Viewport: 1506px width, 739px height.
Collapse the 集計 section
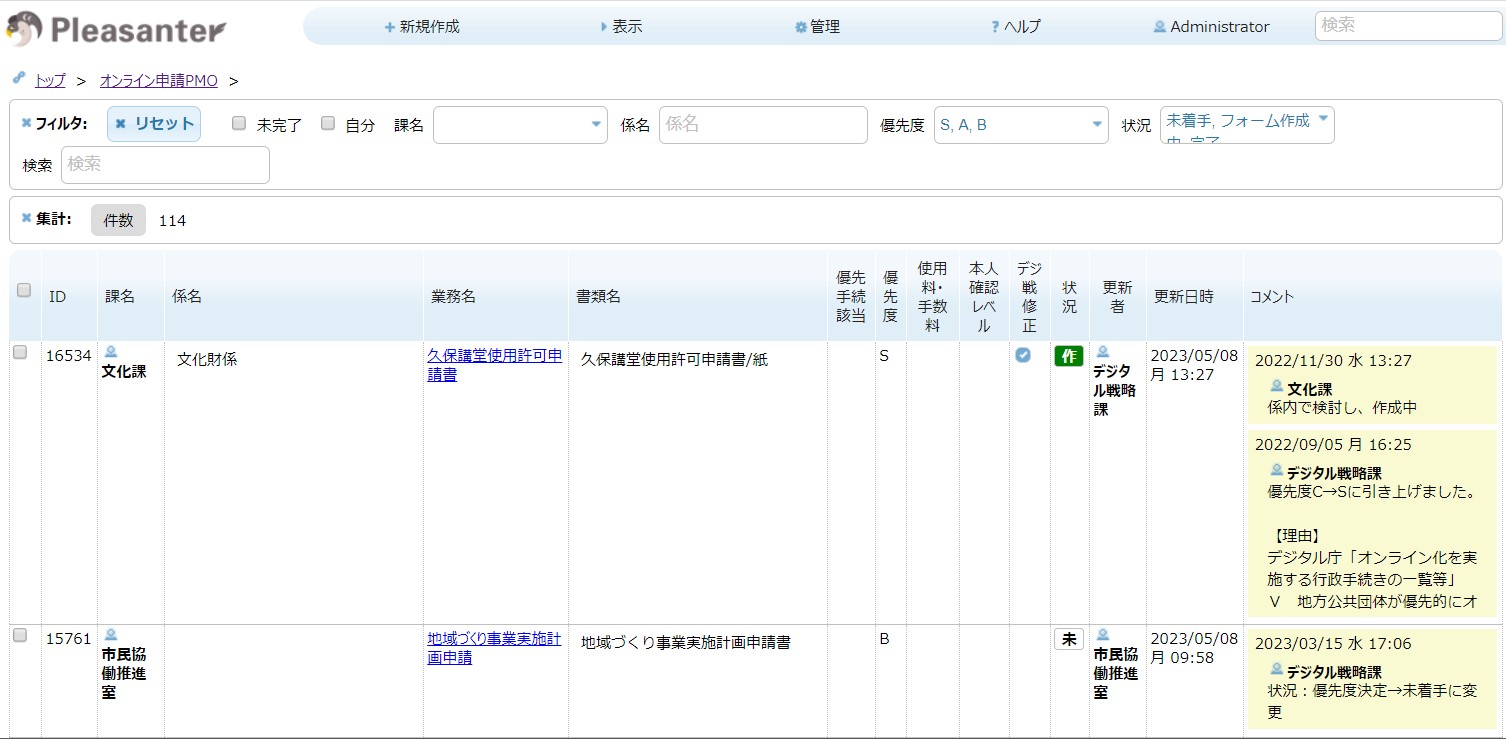46,219
